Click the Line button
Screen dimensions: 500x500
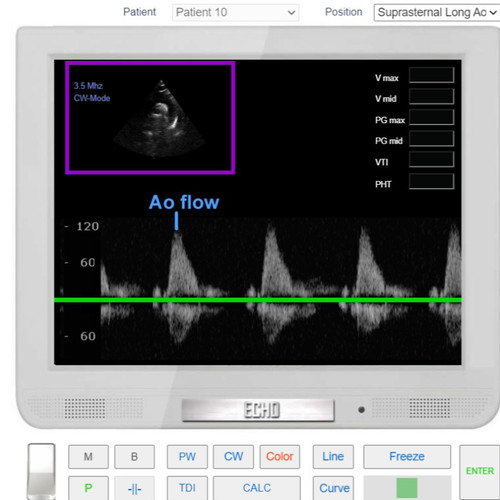point(333,457)
